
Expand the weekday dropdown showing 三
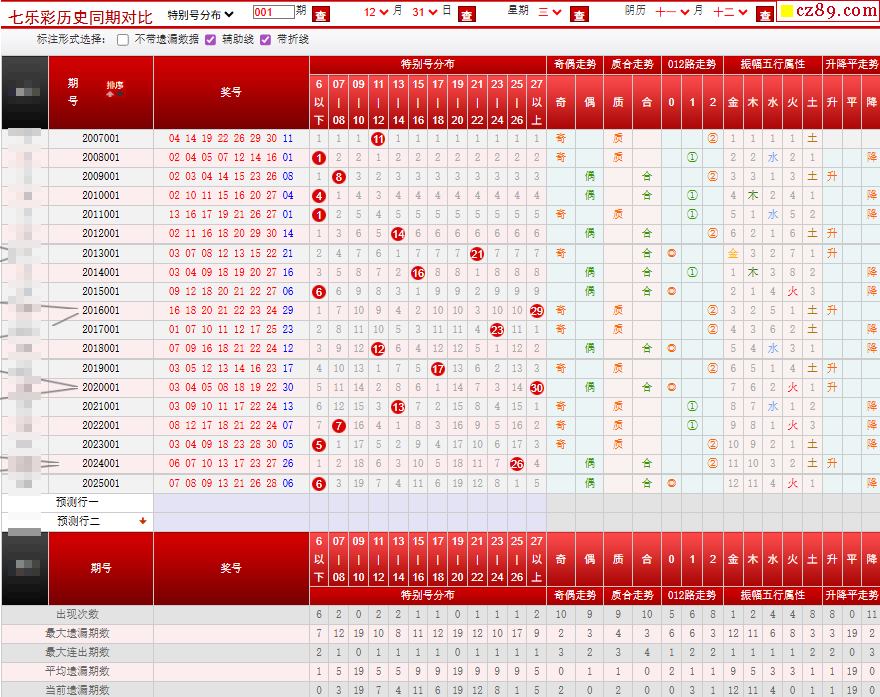click(549, 12)
